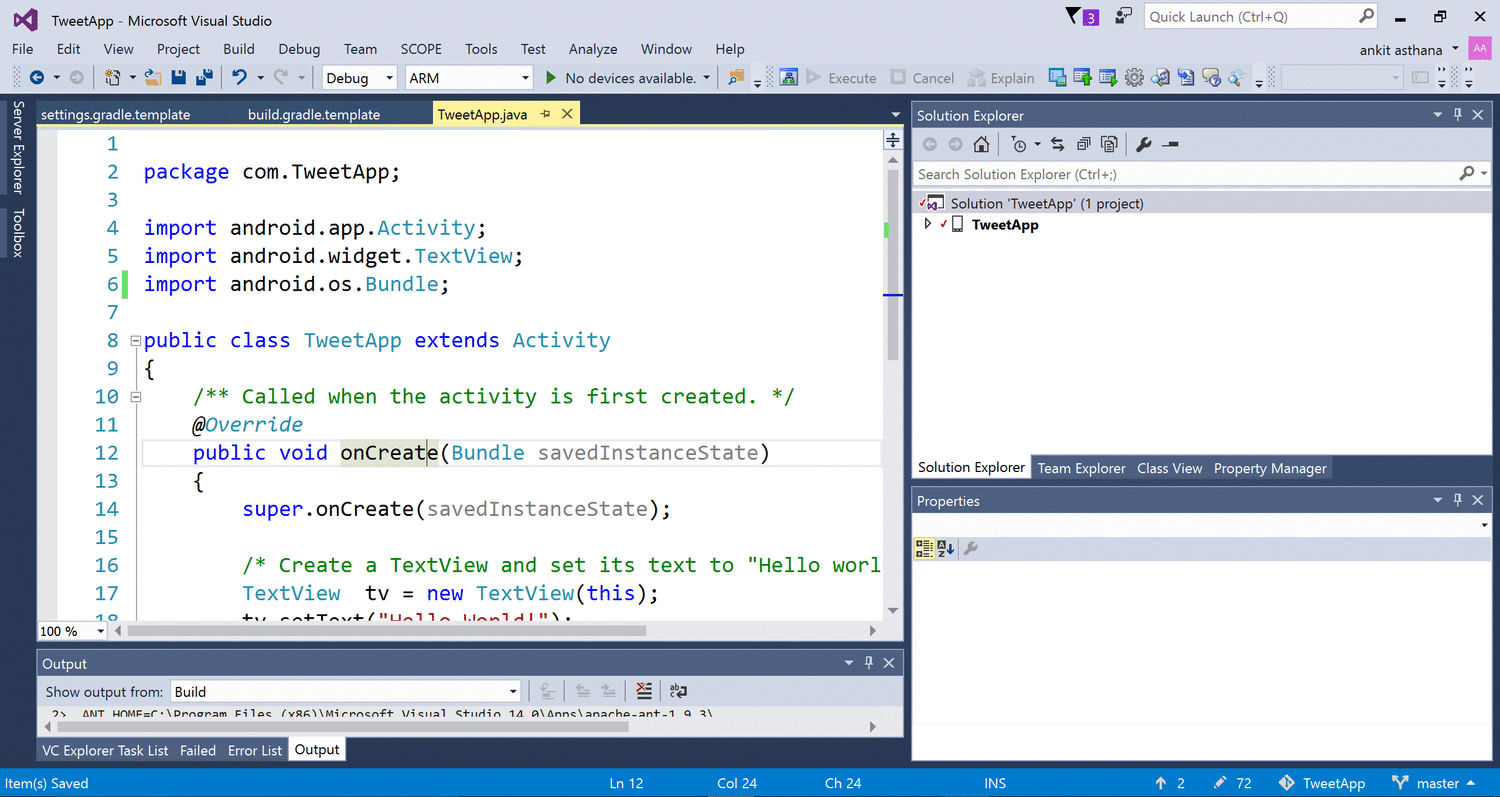Toggle pin on TweetApp.java tab
1500x797 pixels.
tap(546, 114)
